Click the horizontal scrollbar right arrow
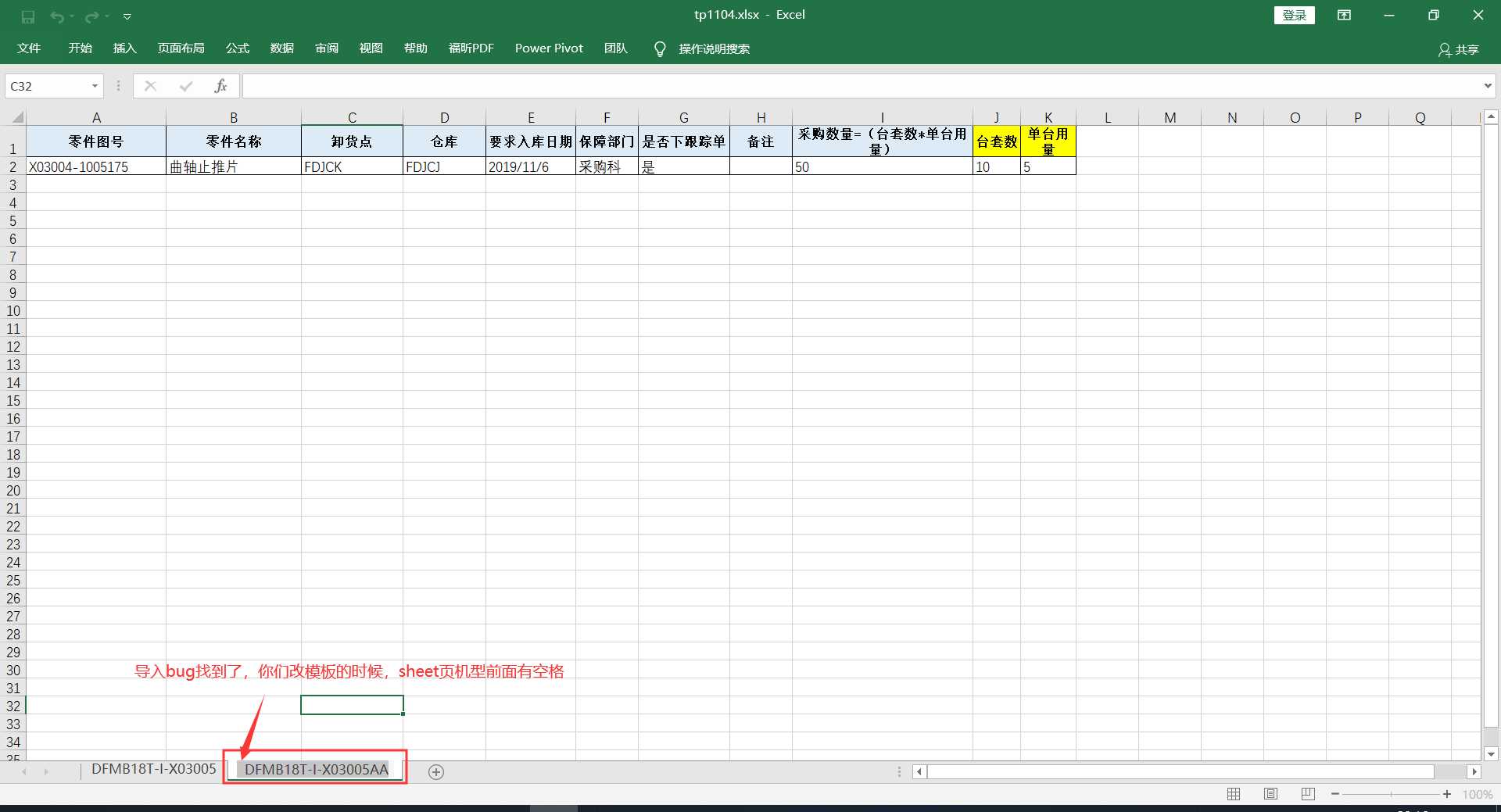 click(x=1474, y=771)
